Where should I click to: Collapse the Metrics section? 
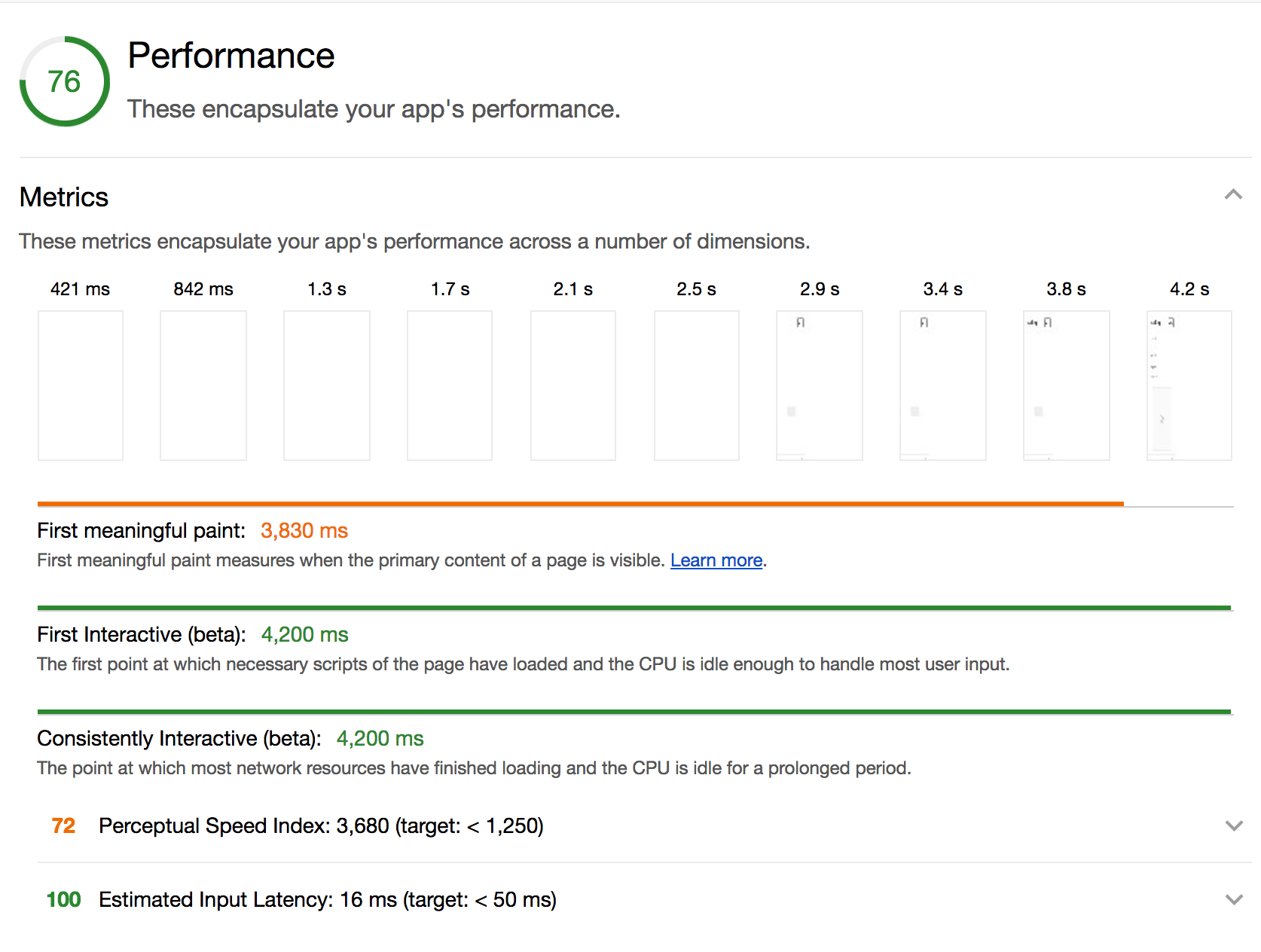1233,195
